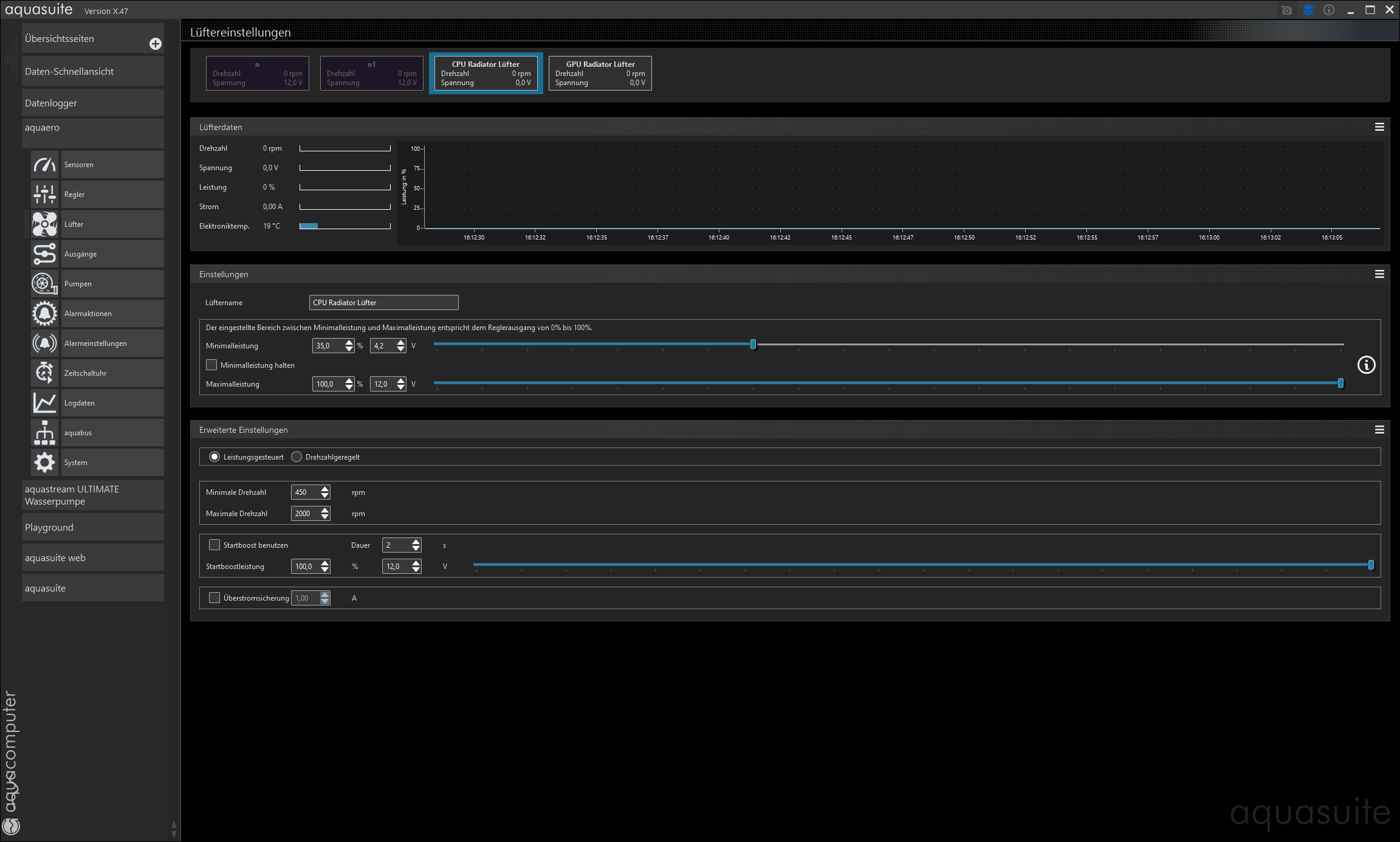The image size is (1400, 842).
Task: Click the Zeitschaltuhr timer icon
Action: coord(44,373)
